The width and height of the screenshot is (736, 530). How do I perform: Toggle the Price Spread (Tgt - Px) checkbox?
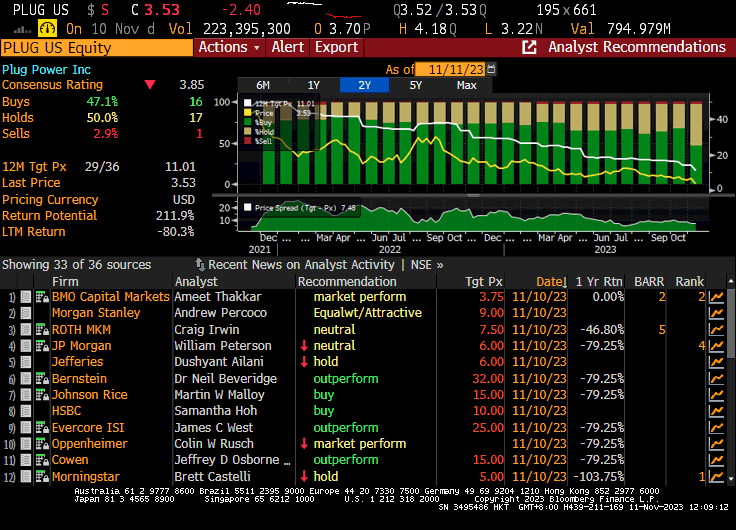pos(248,207)
